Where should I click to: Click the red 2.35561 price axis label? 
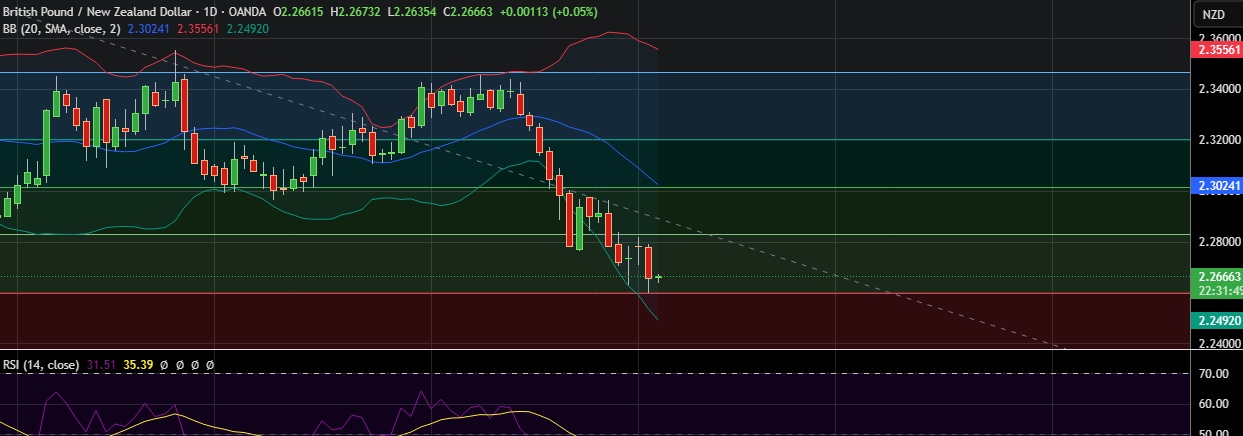coord(1219,49)
